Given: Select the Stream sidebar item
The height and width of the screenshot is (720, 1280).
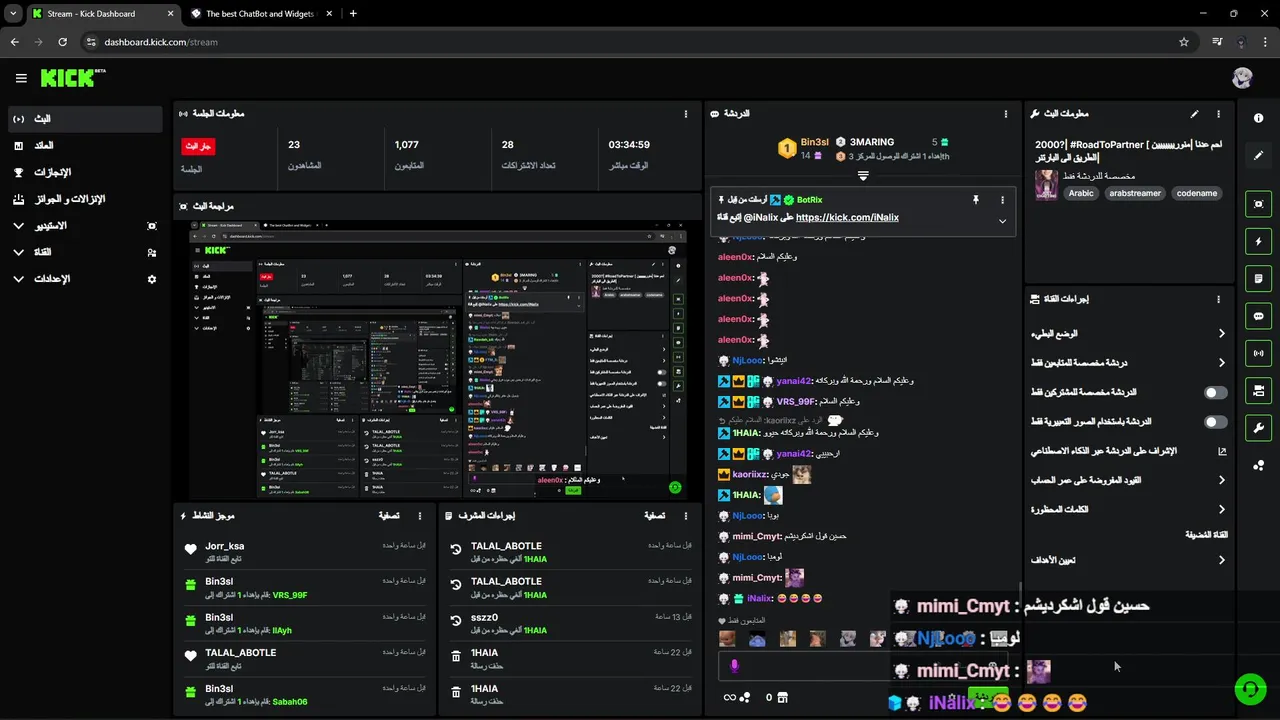Looking at the screenshot, I should point(85,119).
